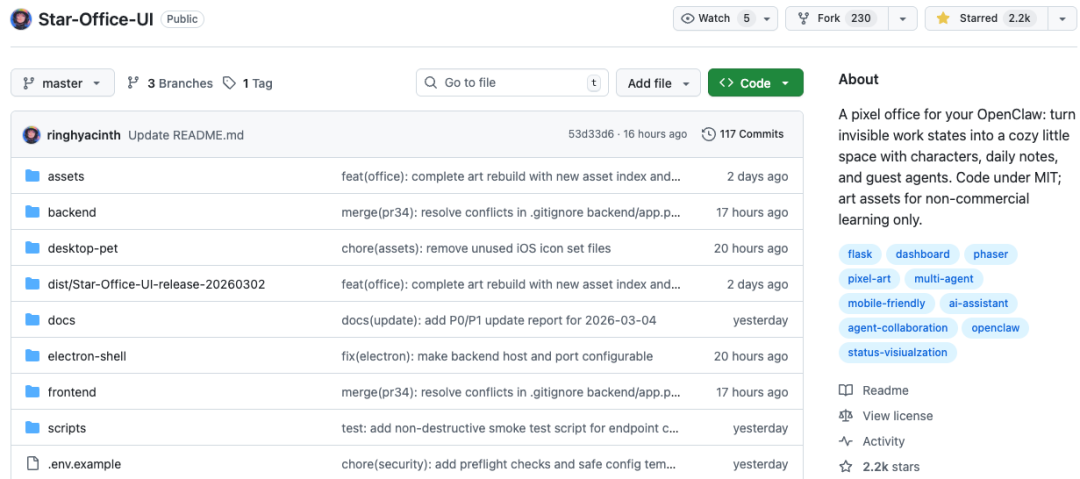Click the folder icon for desktop-pet
The width and height of the screenshot is (1080, 479).
pyautogui.click(x=32, y=247)
